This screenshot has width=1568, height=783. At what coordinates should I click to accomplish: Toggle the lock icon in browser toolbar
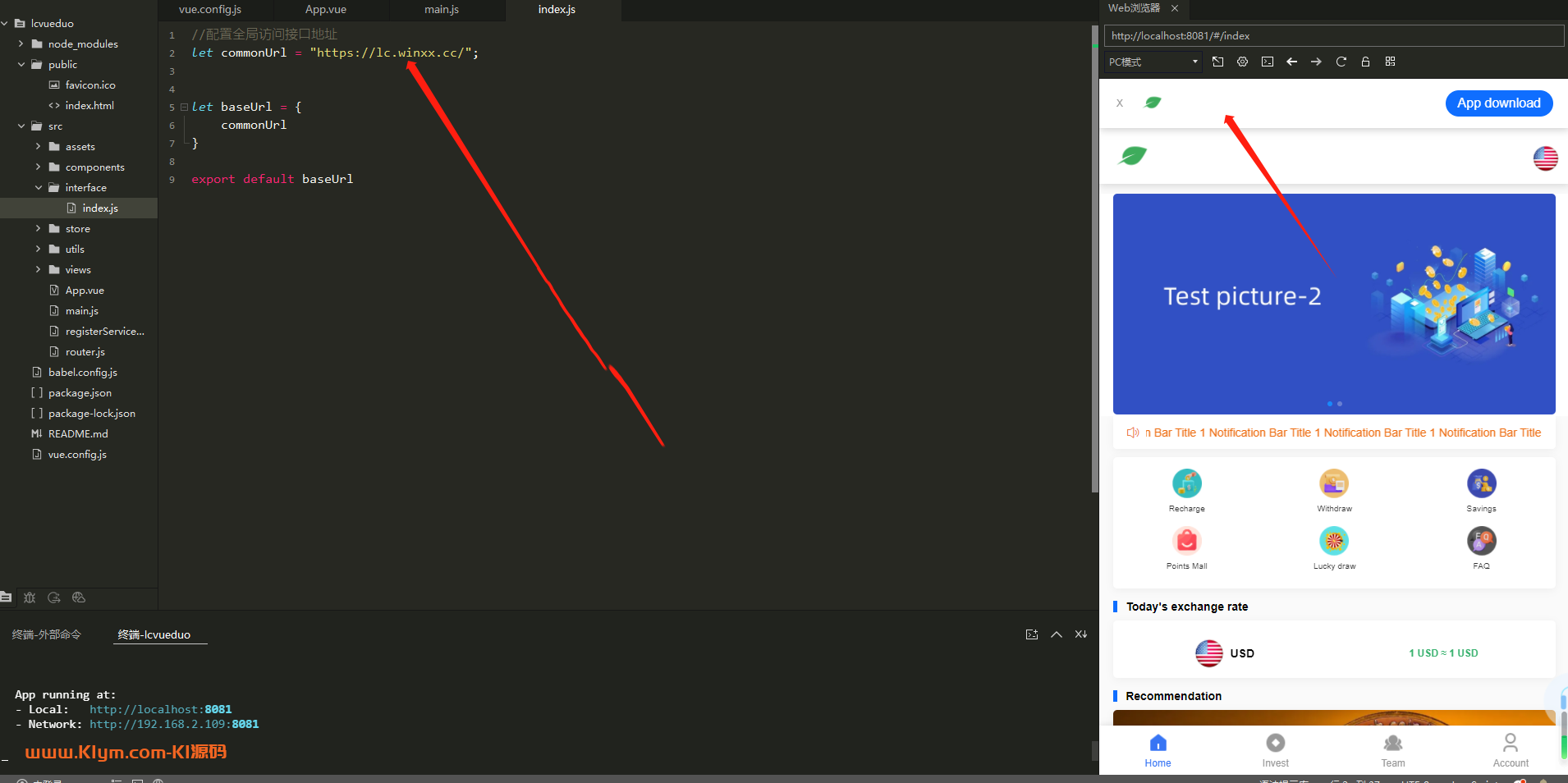1365,62
